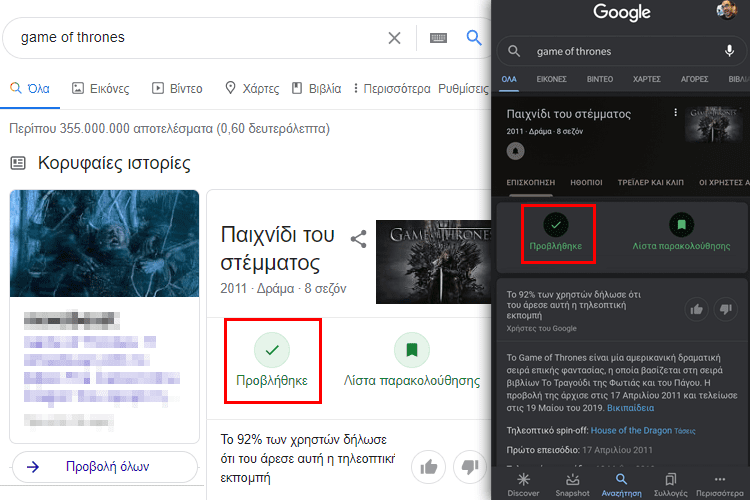Open Snapshot in mobile bottom bar
The height and width of the screenshot is (500, 750).
click(572, 485)
